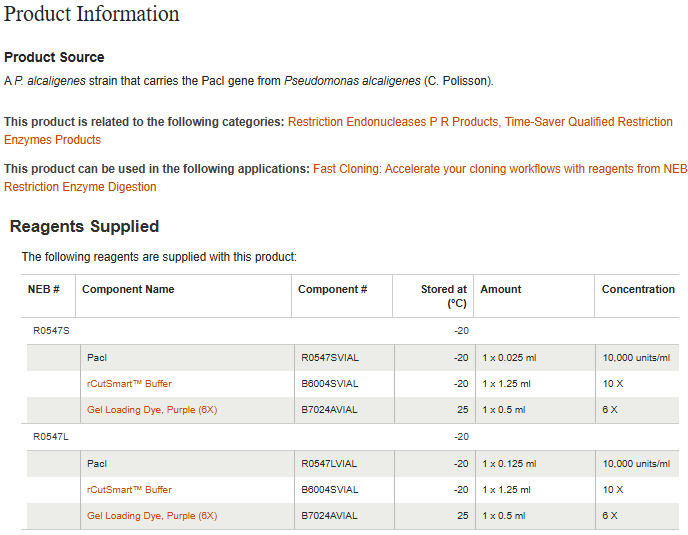Open rCutSmart Buffer link under R0547S
Screen dimensions: 688x535
pyautogui.click(x=129, y=384)
